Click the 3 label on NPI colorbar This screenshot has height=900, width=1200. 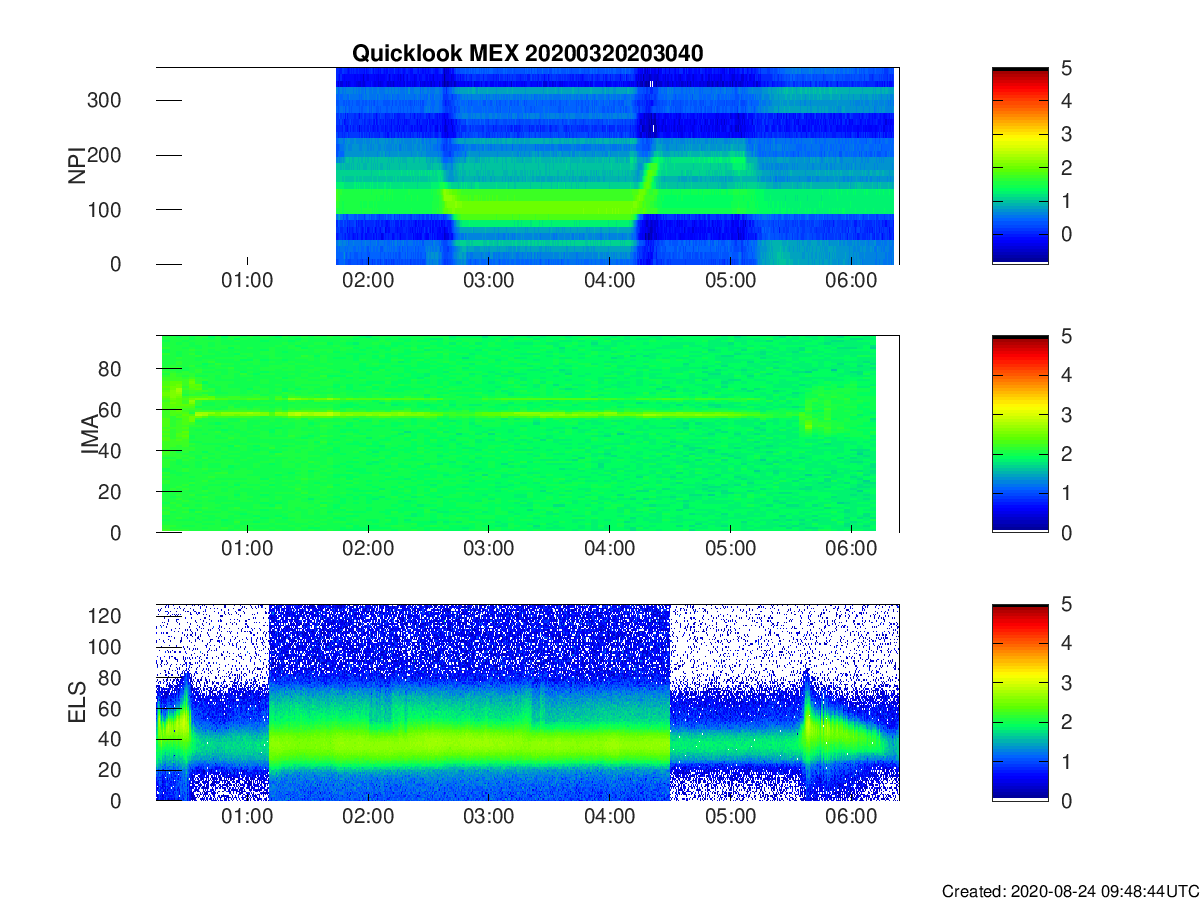1065,134
